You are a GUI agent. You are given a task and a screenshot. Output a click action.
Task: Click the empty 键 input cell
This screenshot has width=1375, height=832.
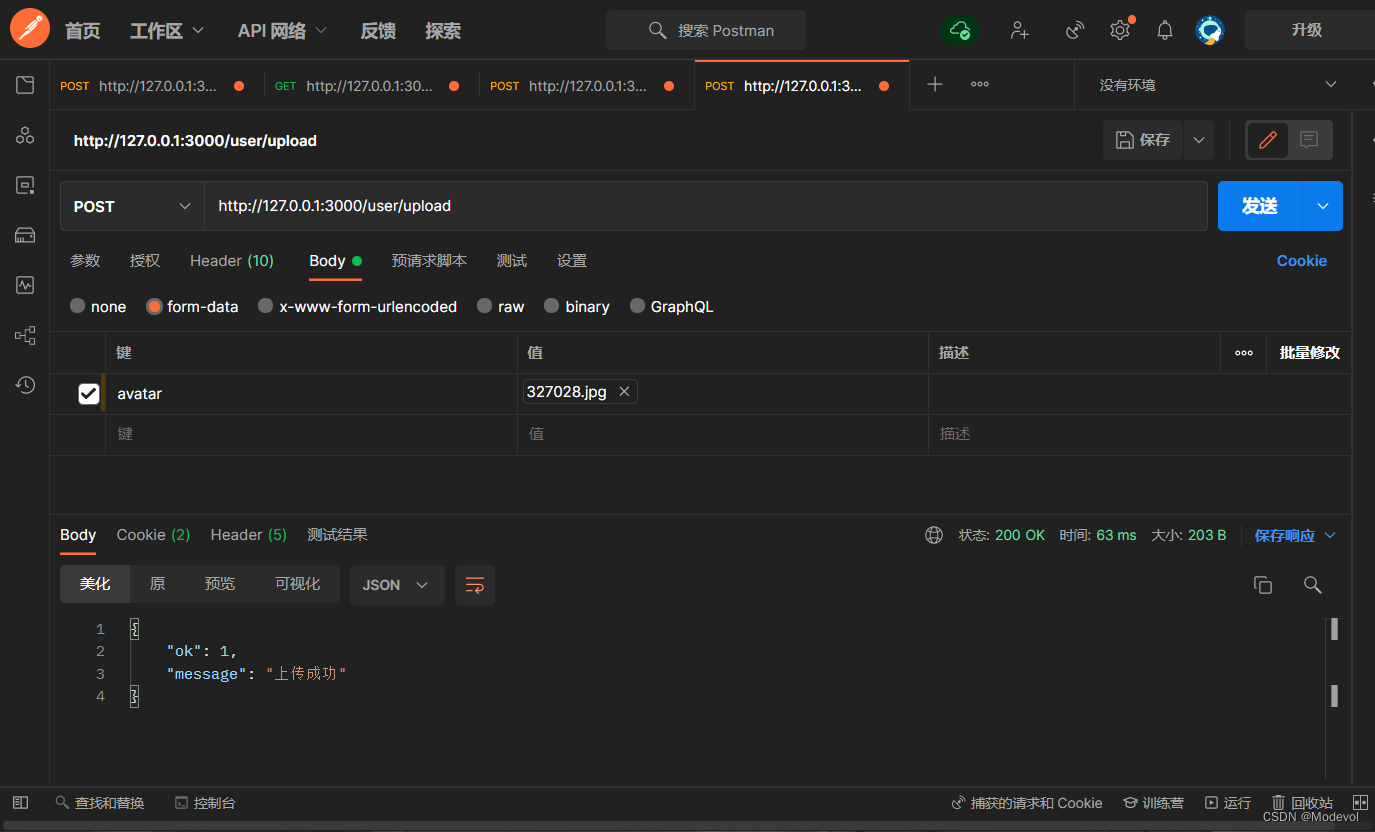tap(311, 434)
